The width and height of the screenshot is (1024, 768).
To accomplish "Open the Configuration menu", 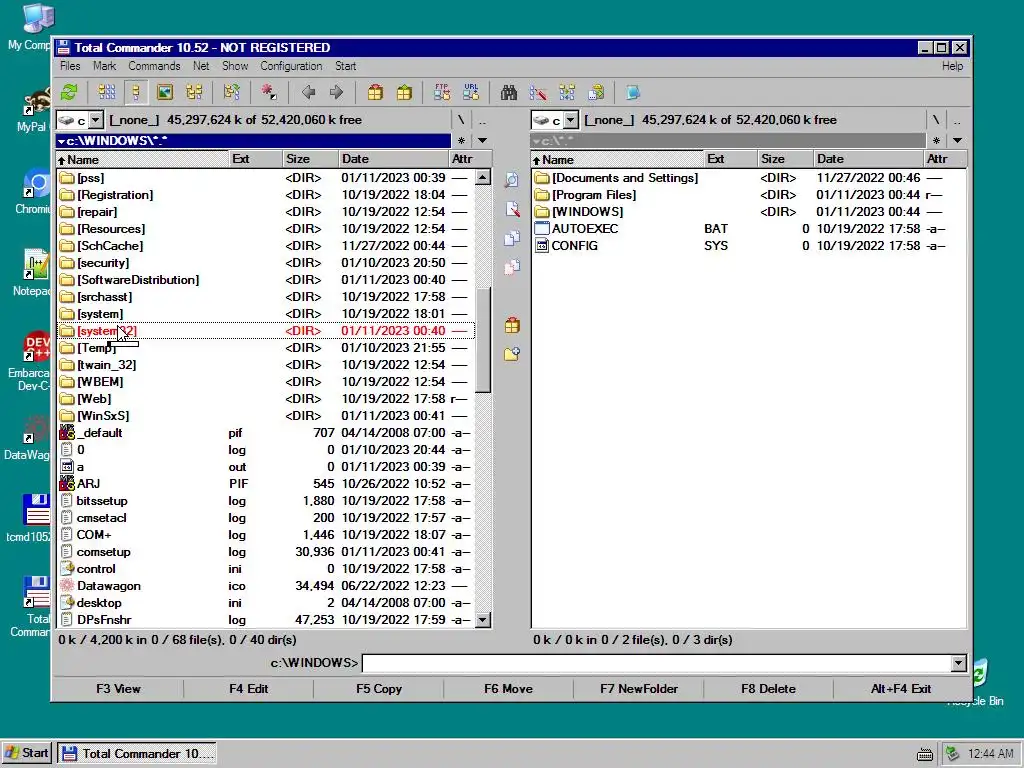I will click(291, 66).
